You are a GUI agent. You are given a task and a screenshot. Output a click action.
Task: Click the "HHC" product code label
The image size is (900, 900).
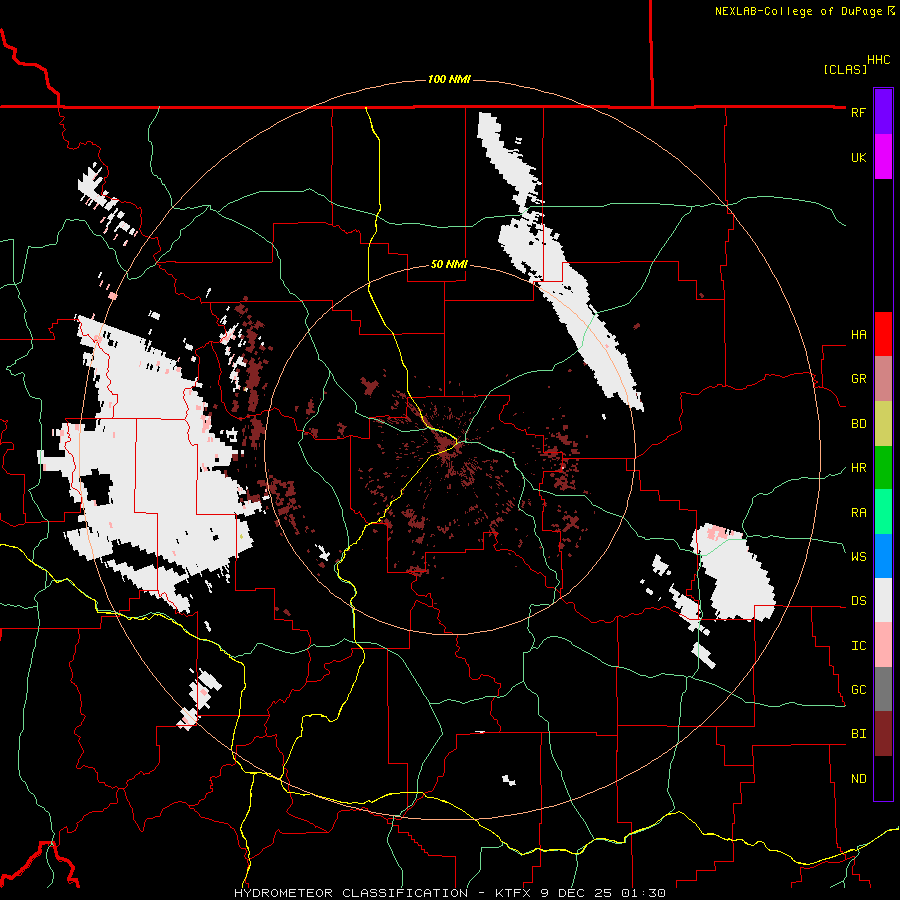click(879, 60)
